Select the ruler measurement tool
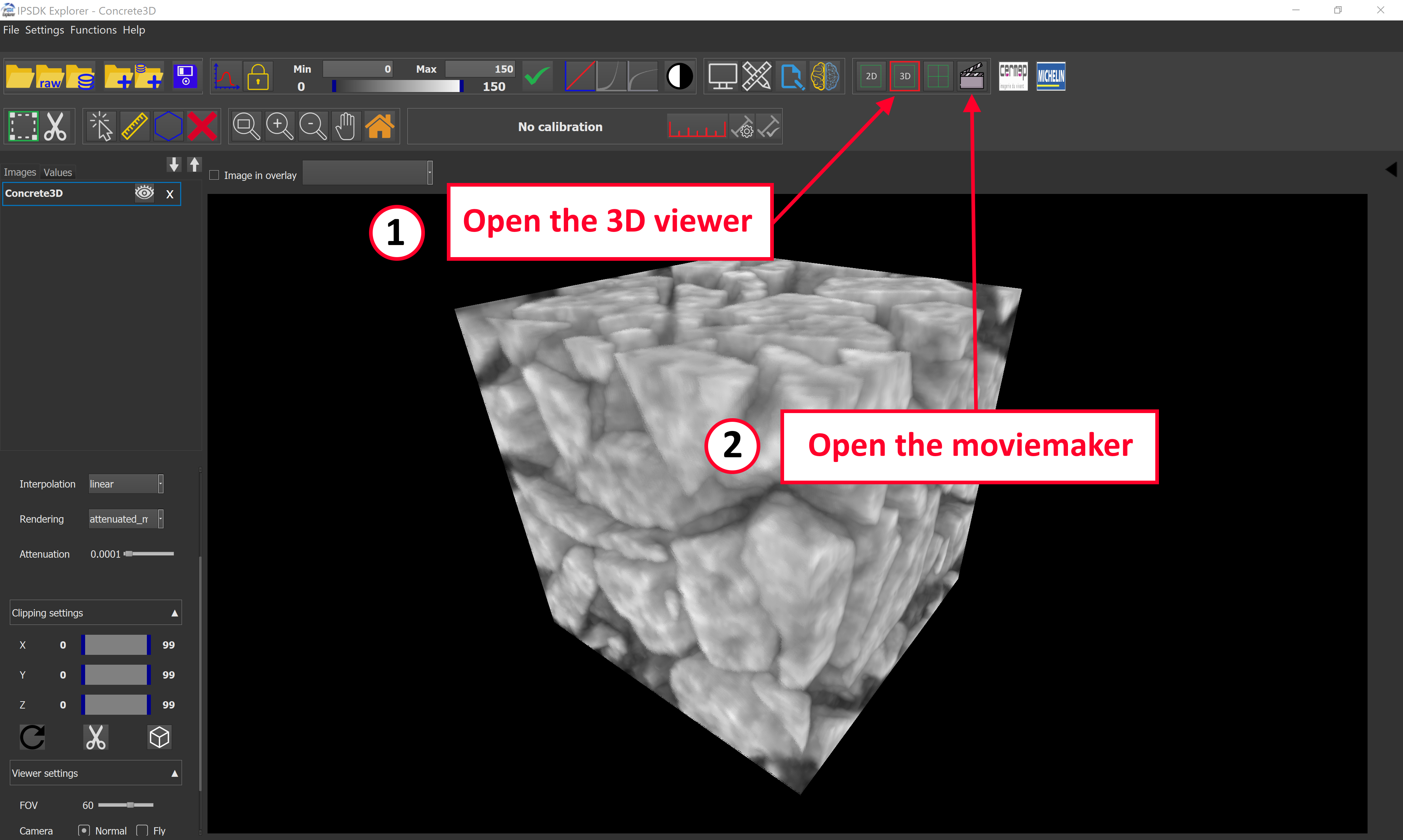Screen dimensions: 1403x840 coord(134,126)
